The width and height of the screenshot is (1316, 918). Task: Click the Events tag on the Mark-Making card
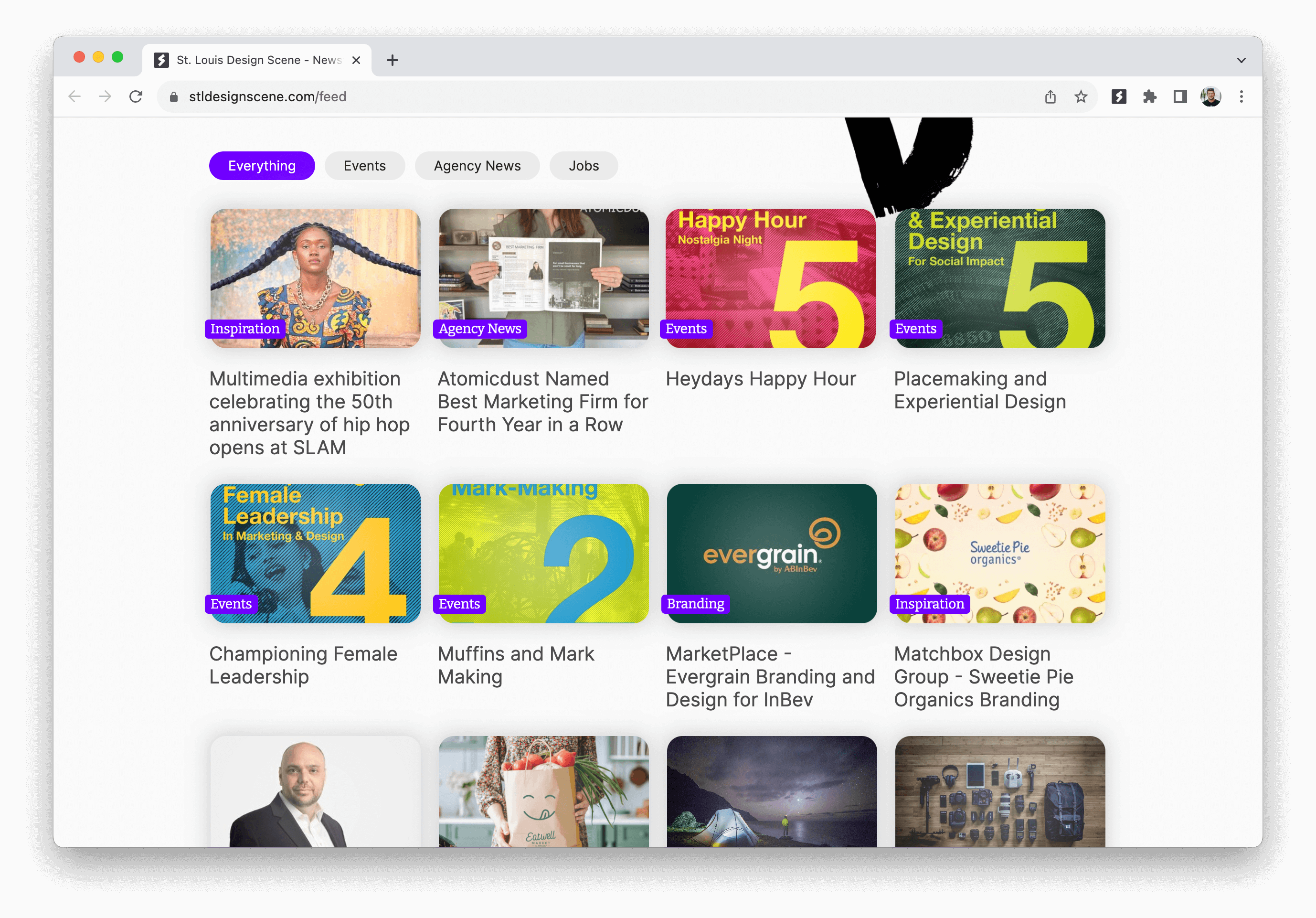coord(459,604)
